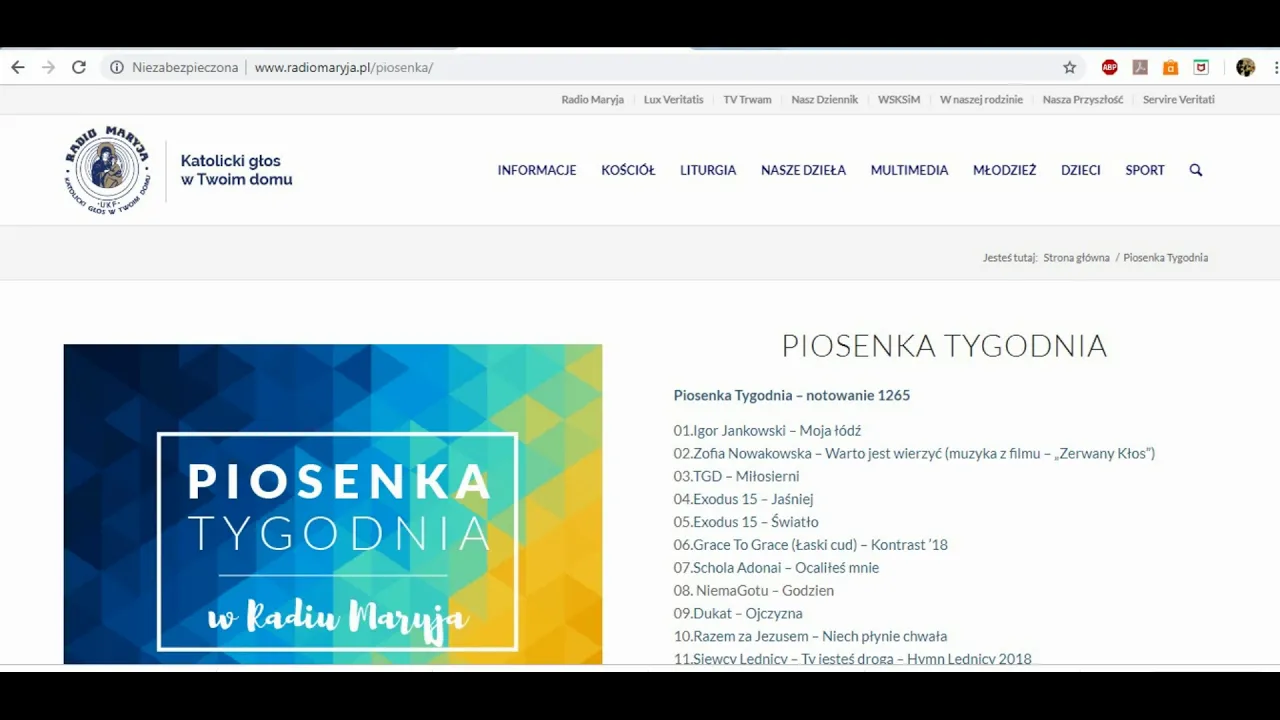This screenshot has height=720, width=1280.
Task: Select '08. NiemaGotu – Godzien' entry
Action: point(753,591)
